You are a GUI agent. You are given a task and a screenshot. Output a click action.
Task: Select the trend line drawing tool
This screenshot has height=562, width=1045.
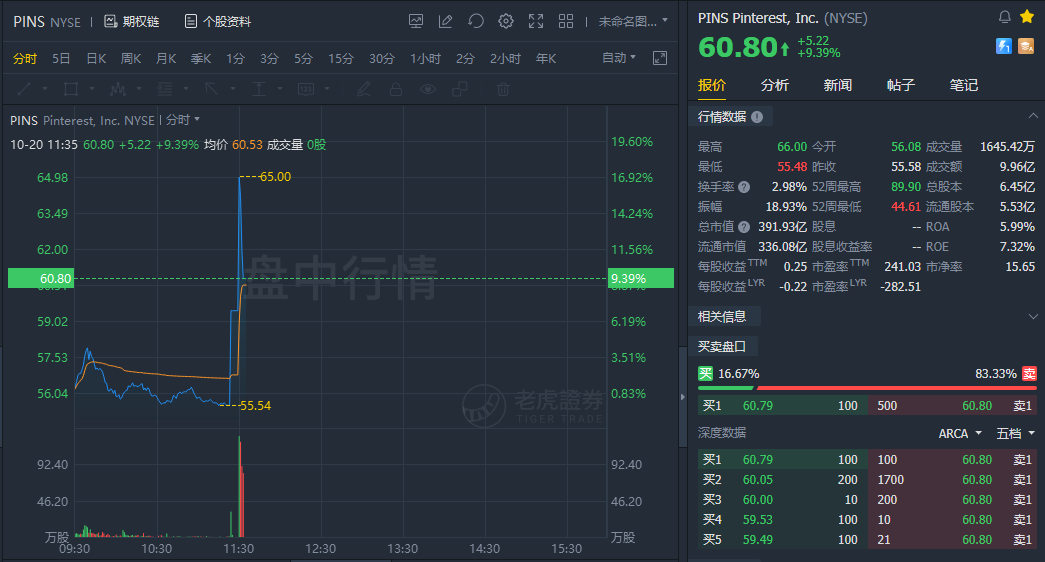[24, 89]
